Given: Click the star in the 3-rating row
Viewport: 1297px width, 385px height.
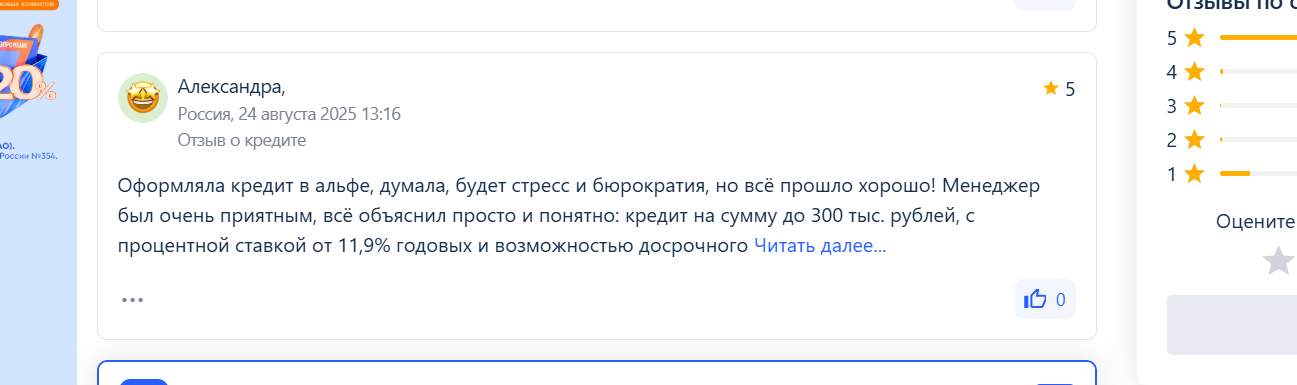Looking at the screenshot, I should (x=1194, y=106).
